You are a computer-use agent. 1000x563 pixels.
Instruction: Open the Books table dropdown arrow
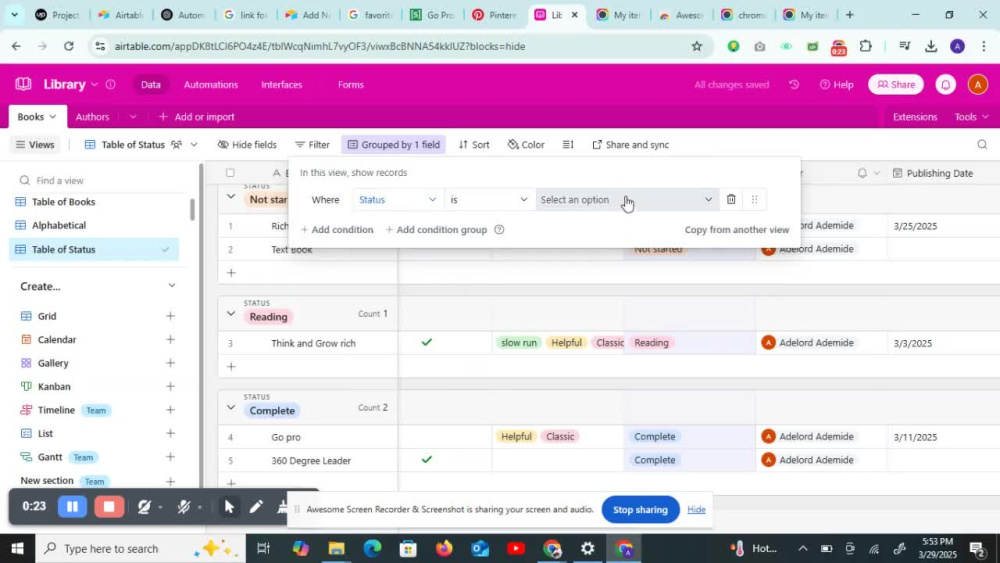(x=53, y=117)
